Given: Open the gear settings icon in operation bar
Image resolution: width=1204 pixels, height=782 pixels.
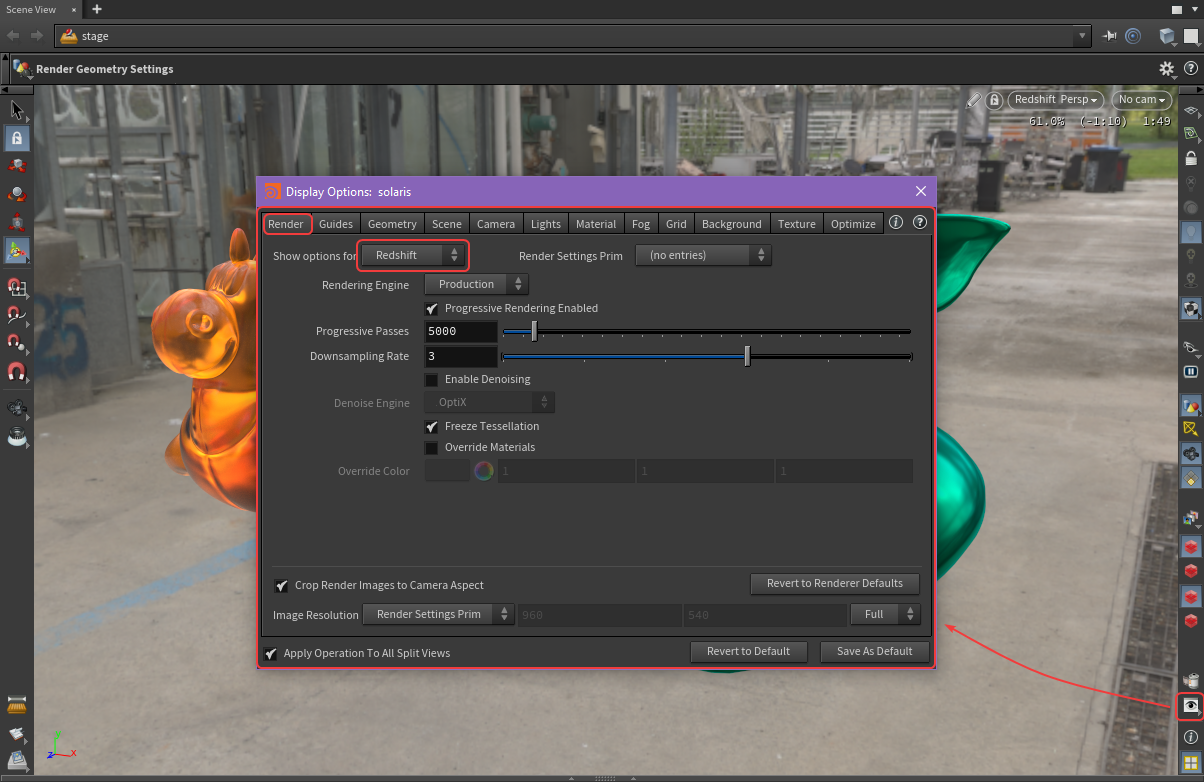Looking at the screenshot, I should [1166, 69].
